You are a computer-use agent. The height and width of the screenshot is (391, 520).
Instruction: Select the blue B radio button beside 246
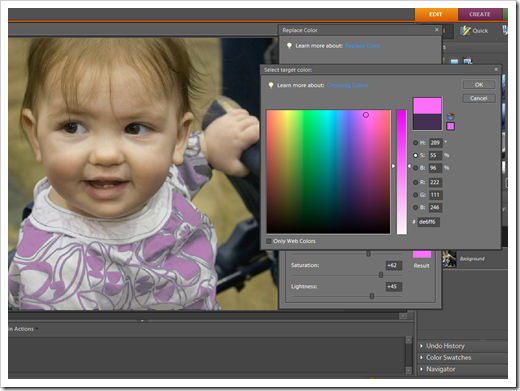click(415, 207)
